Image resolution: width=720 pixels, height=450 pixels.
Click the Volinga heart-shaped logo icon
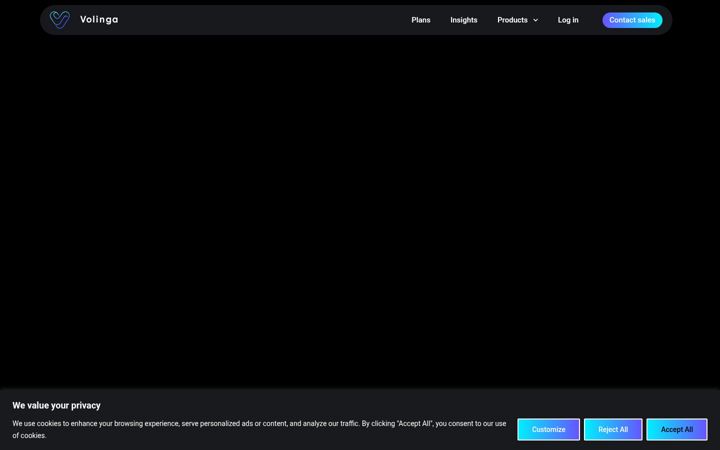(x=60, y=20)
